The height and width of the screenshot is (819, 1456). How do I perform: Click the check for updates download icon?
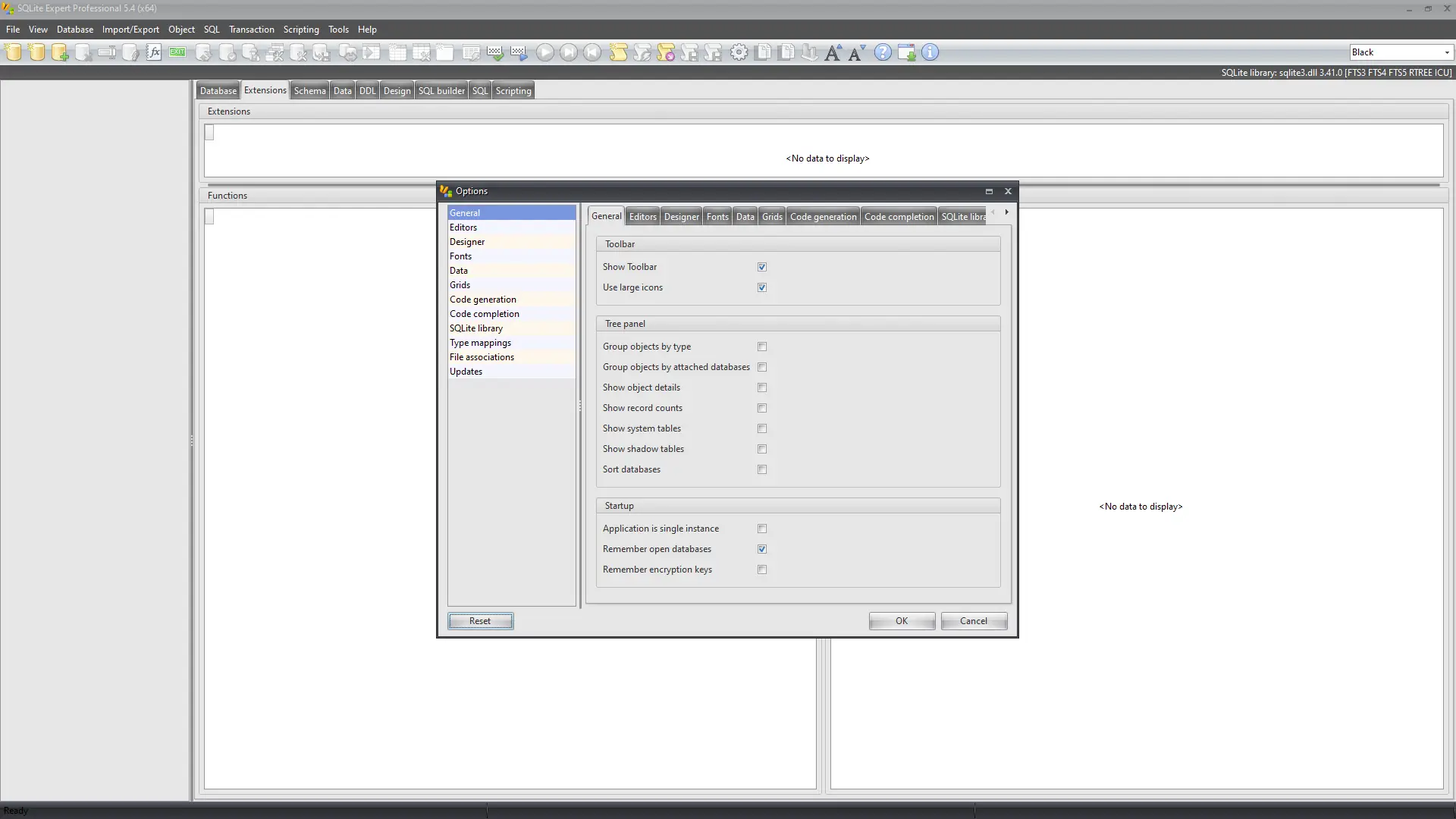click(x=906, y=52)
